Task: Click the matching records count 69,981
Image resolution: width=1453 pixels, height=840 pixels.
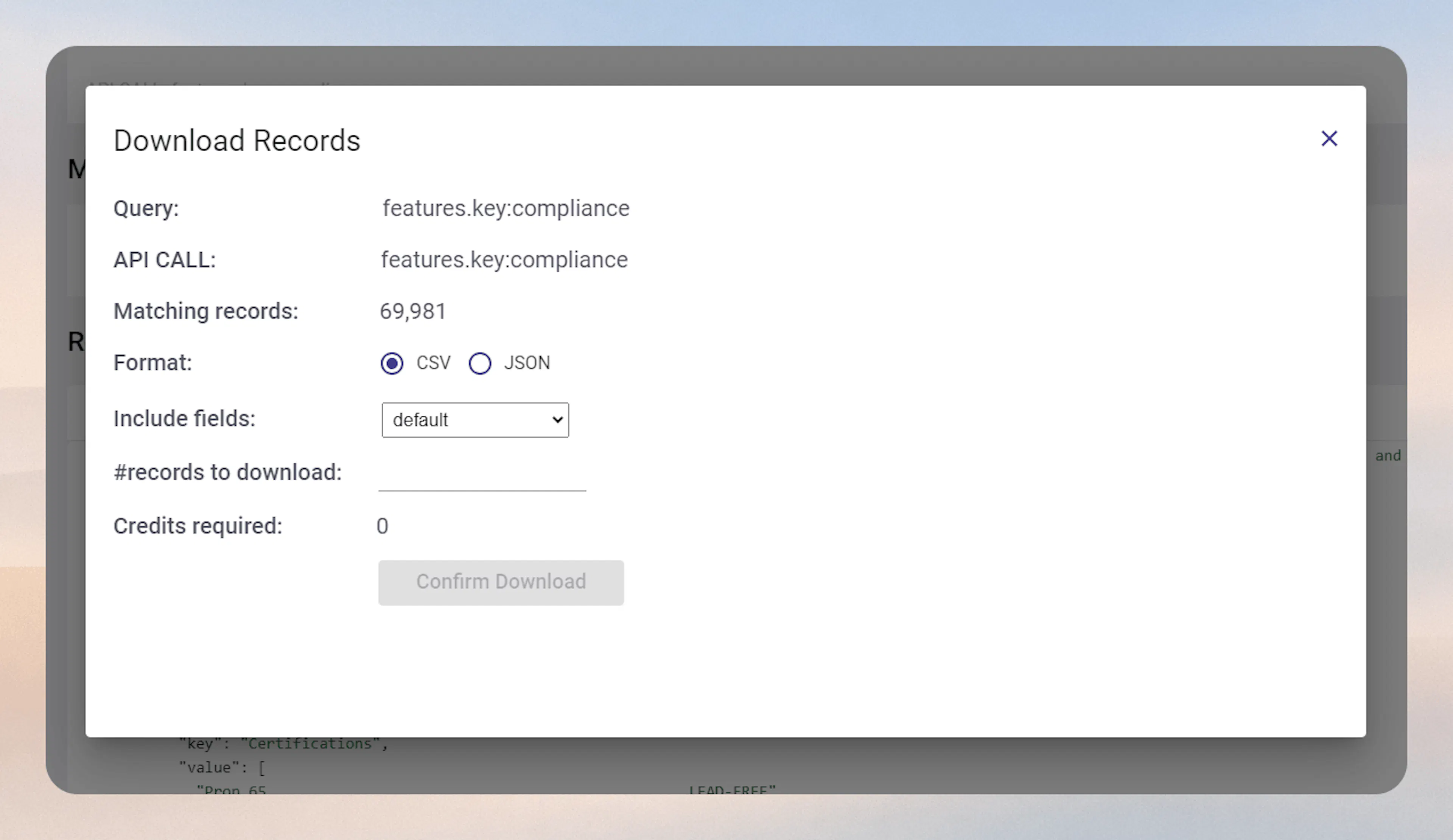Action: (x=412, y=311)
